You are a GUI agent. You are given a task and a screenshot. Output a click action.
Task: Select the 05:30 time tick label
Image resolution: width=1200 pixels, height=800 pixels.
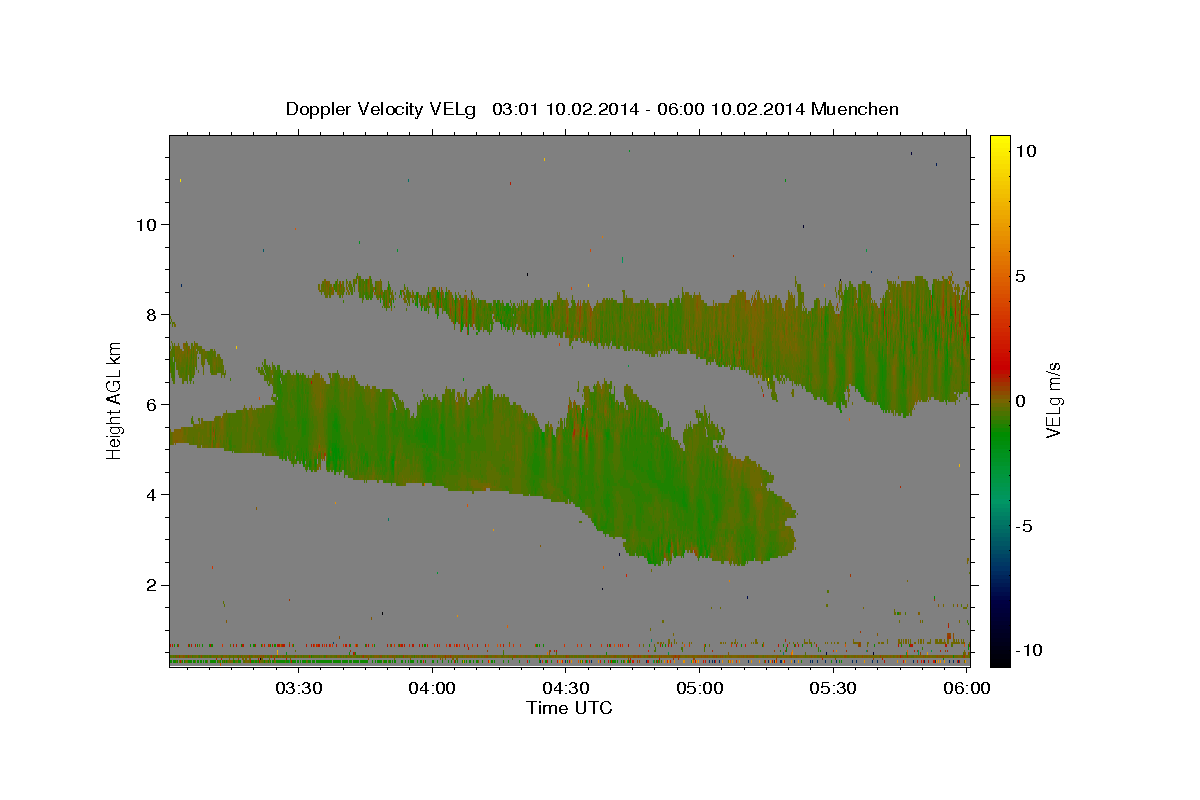click(832, 688)
